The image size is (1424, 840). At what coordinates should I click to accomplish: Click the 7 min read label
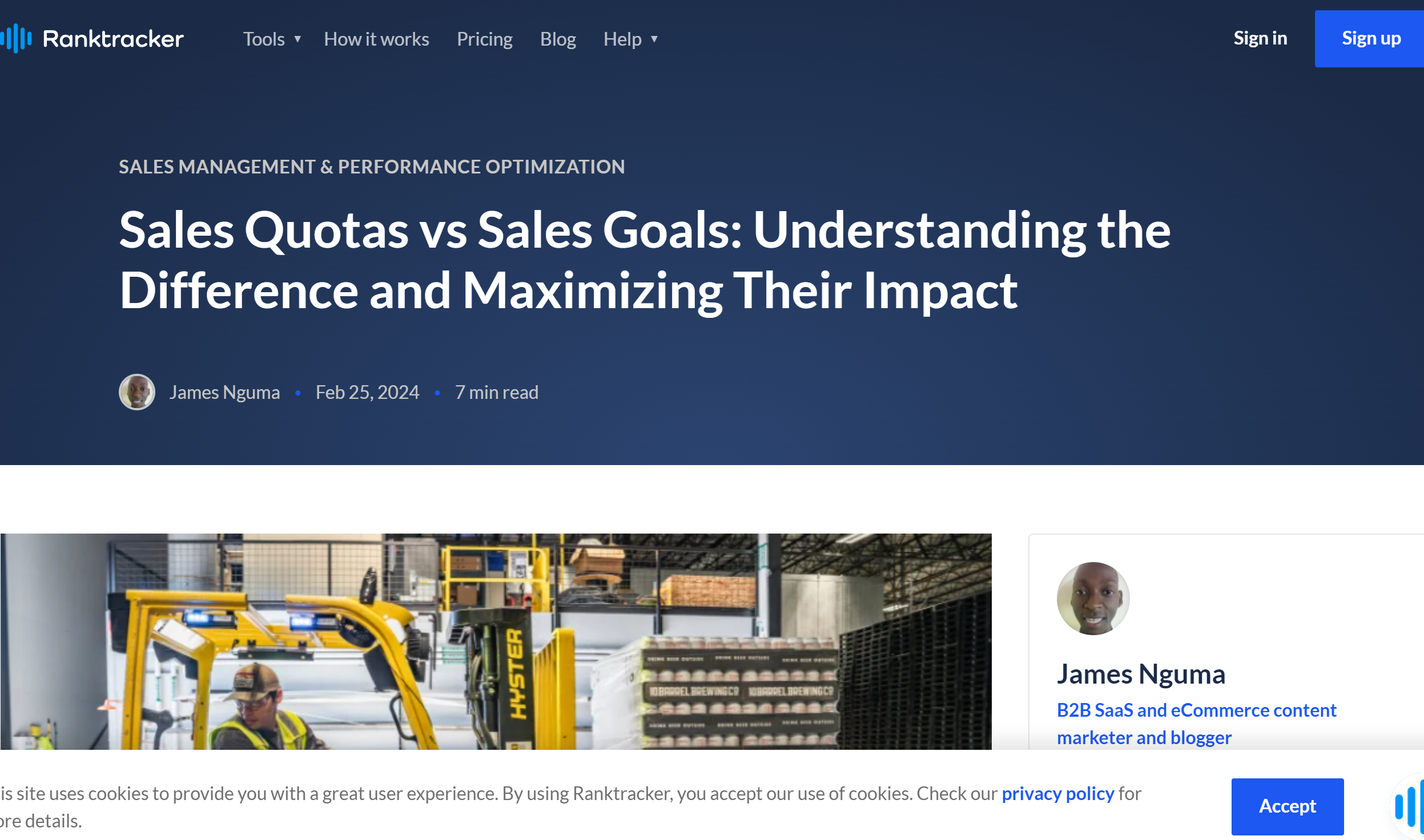coord(497,392)
